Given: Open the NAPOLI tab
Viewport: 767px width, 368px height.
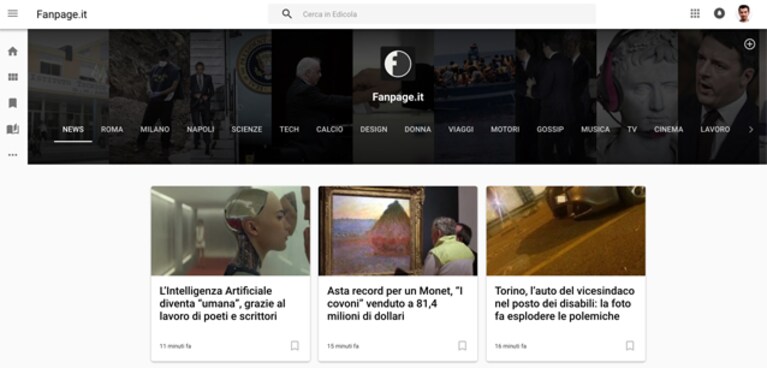Looking at the screenshot, I should point(201,130).
